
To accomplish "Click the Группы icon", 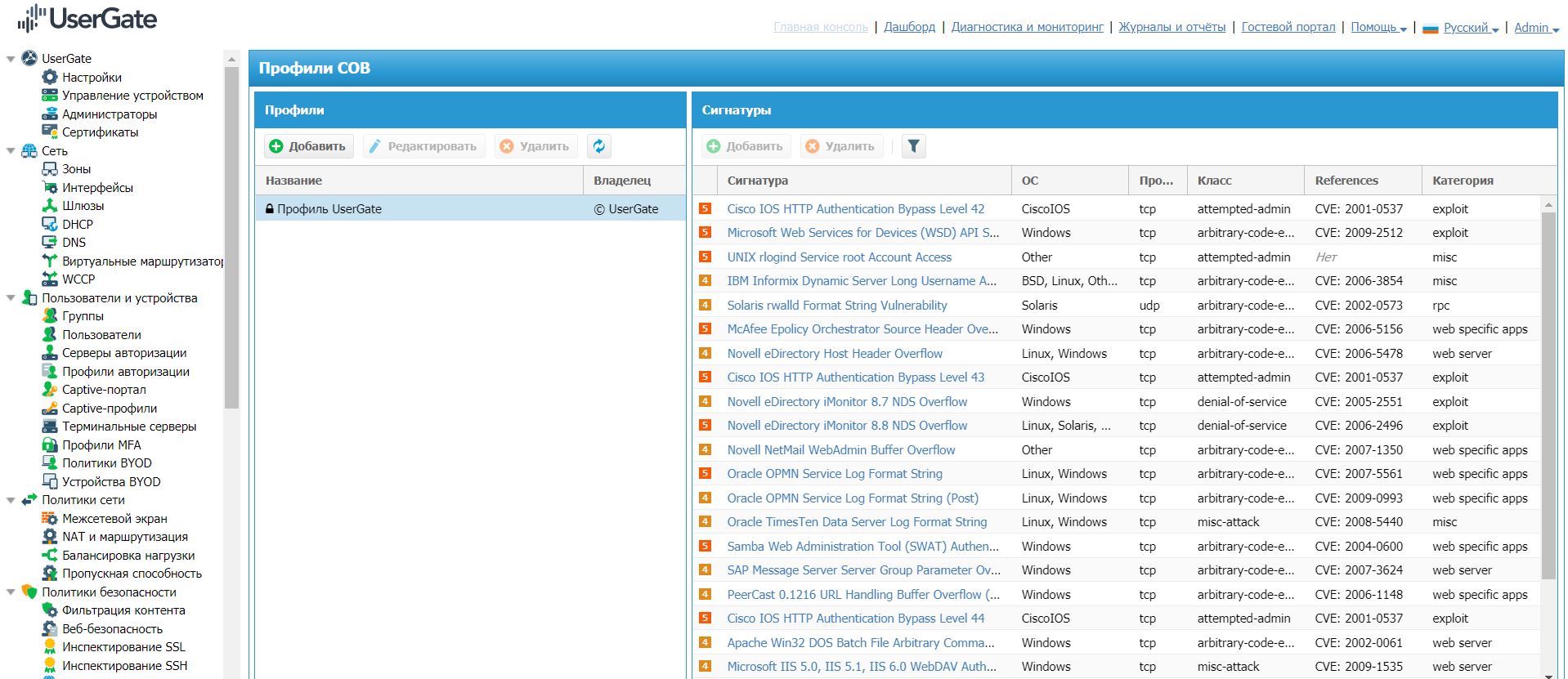I will (50, 316).
